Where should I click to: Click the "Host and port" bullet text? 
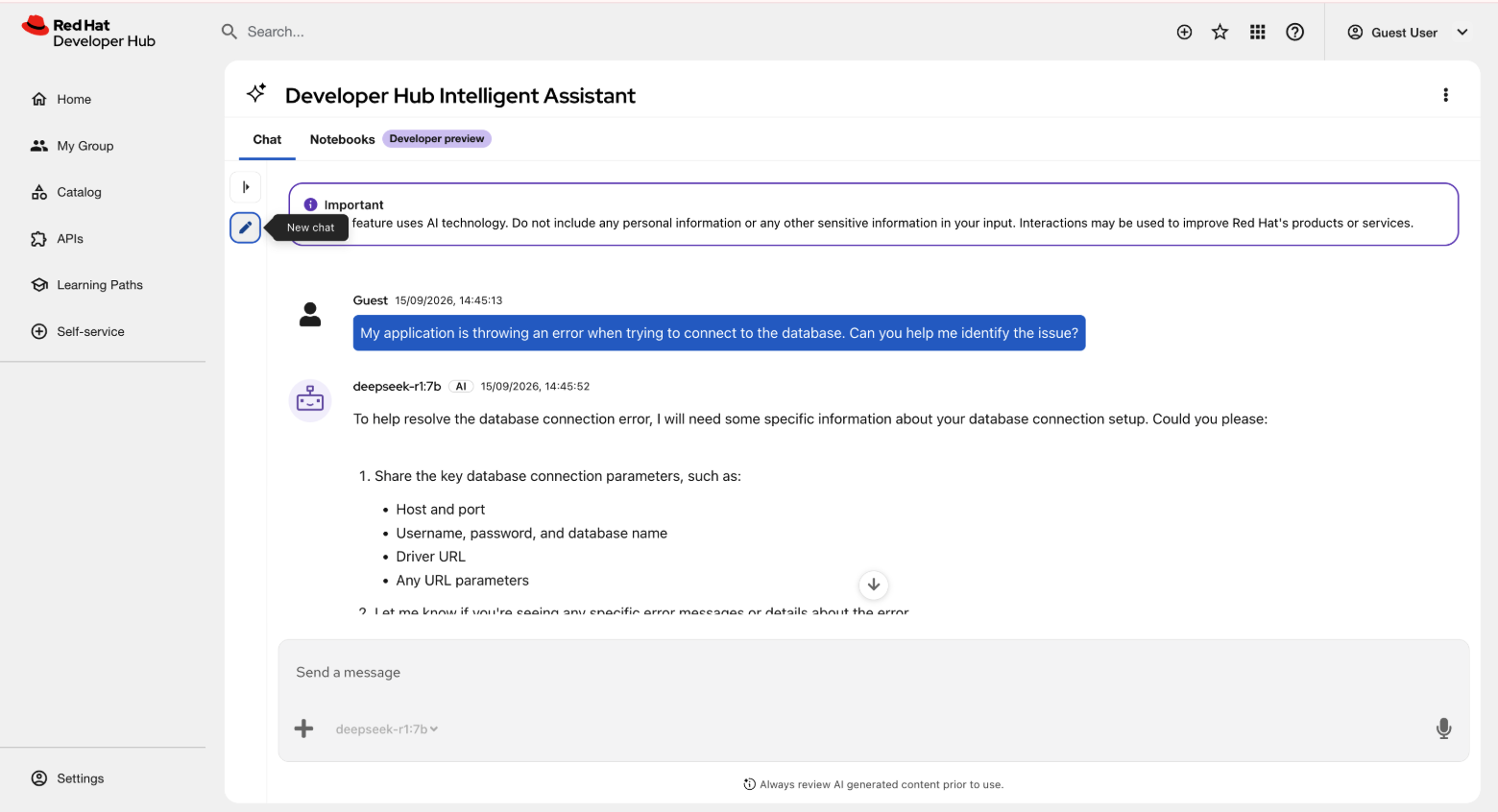[x=441, y=510]
